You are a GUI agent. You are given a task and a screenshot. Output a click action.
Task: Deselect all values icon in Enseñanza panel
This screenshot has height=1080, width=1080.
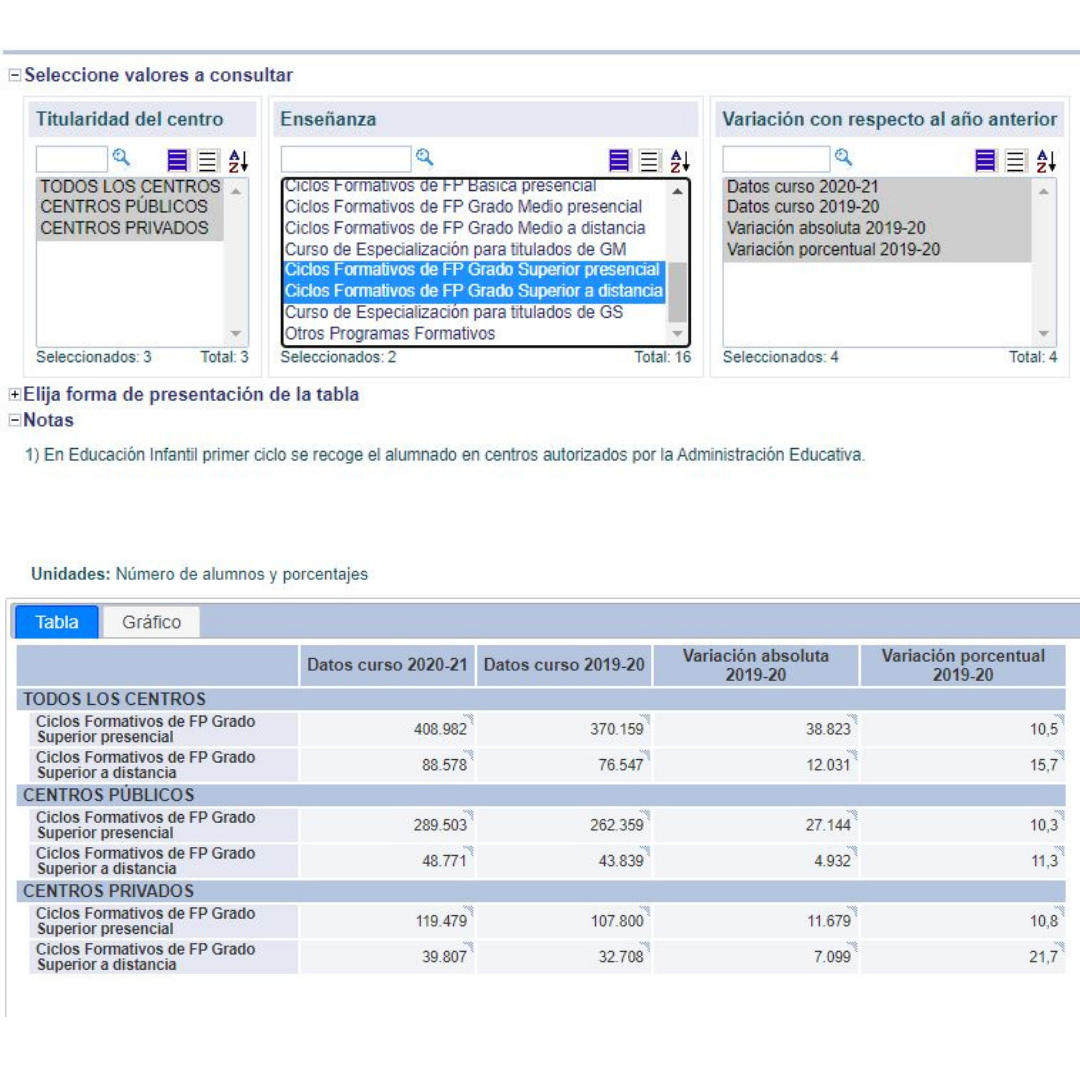click(649, 160)
